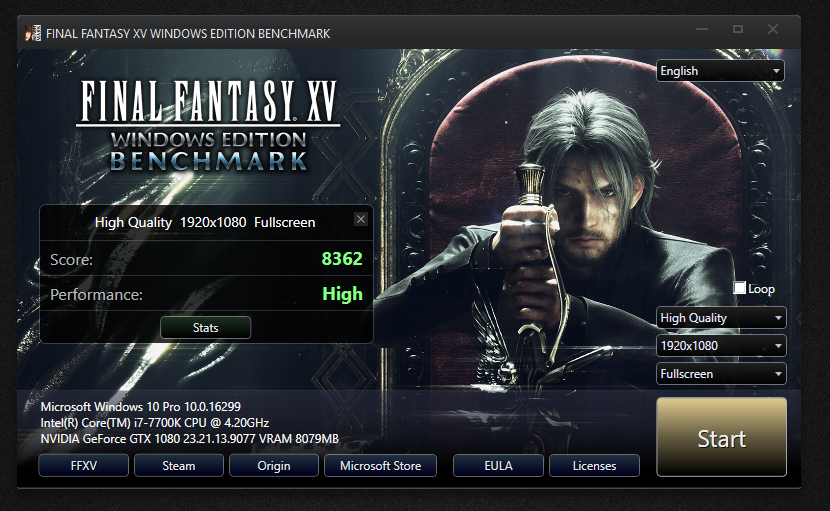This screenshot has width=830, height=511.
Task: Close the benchmark results panel
Action: point(361,219)
